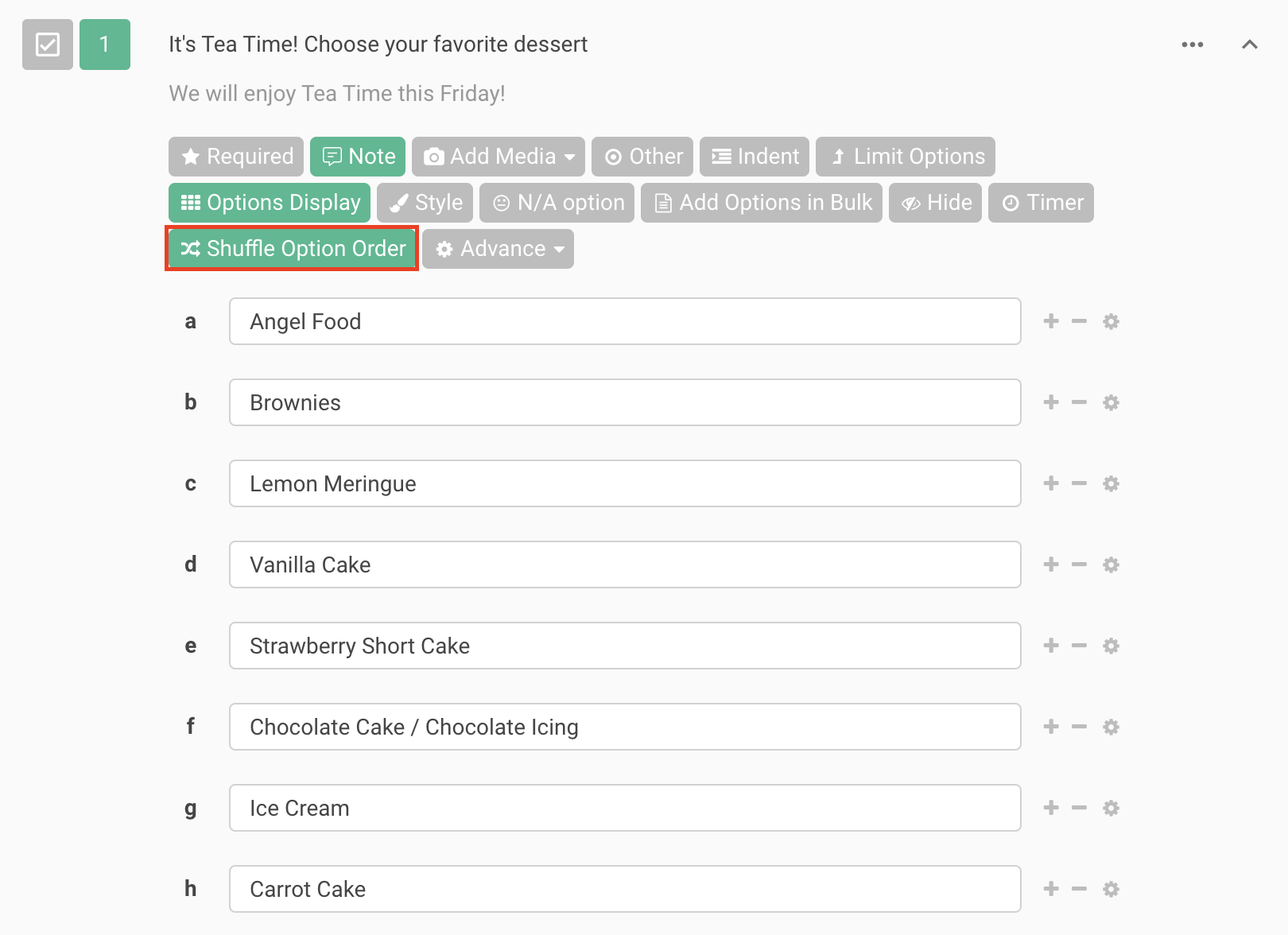Expand the Add Media dropdown arrow
1288x935 pixels.
click(x=570, y=157)
